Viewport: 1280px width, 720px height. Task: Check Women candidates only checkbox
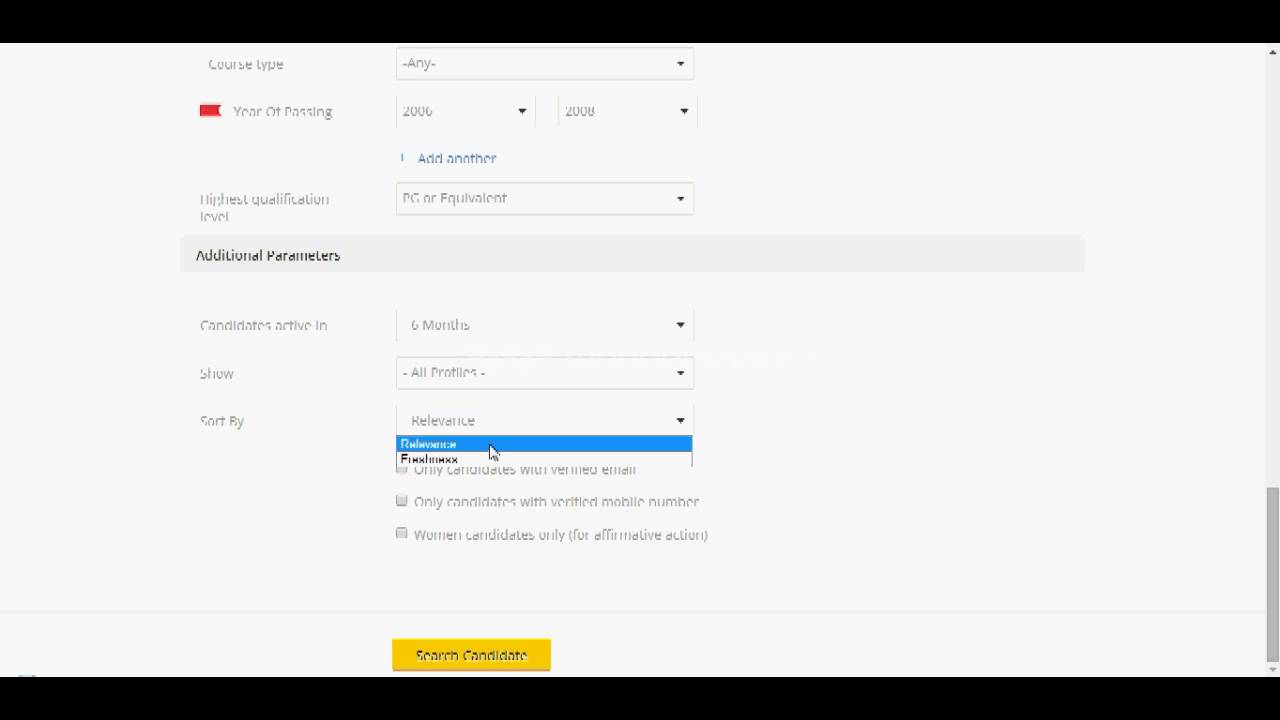point(402,534)
